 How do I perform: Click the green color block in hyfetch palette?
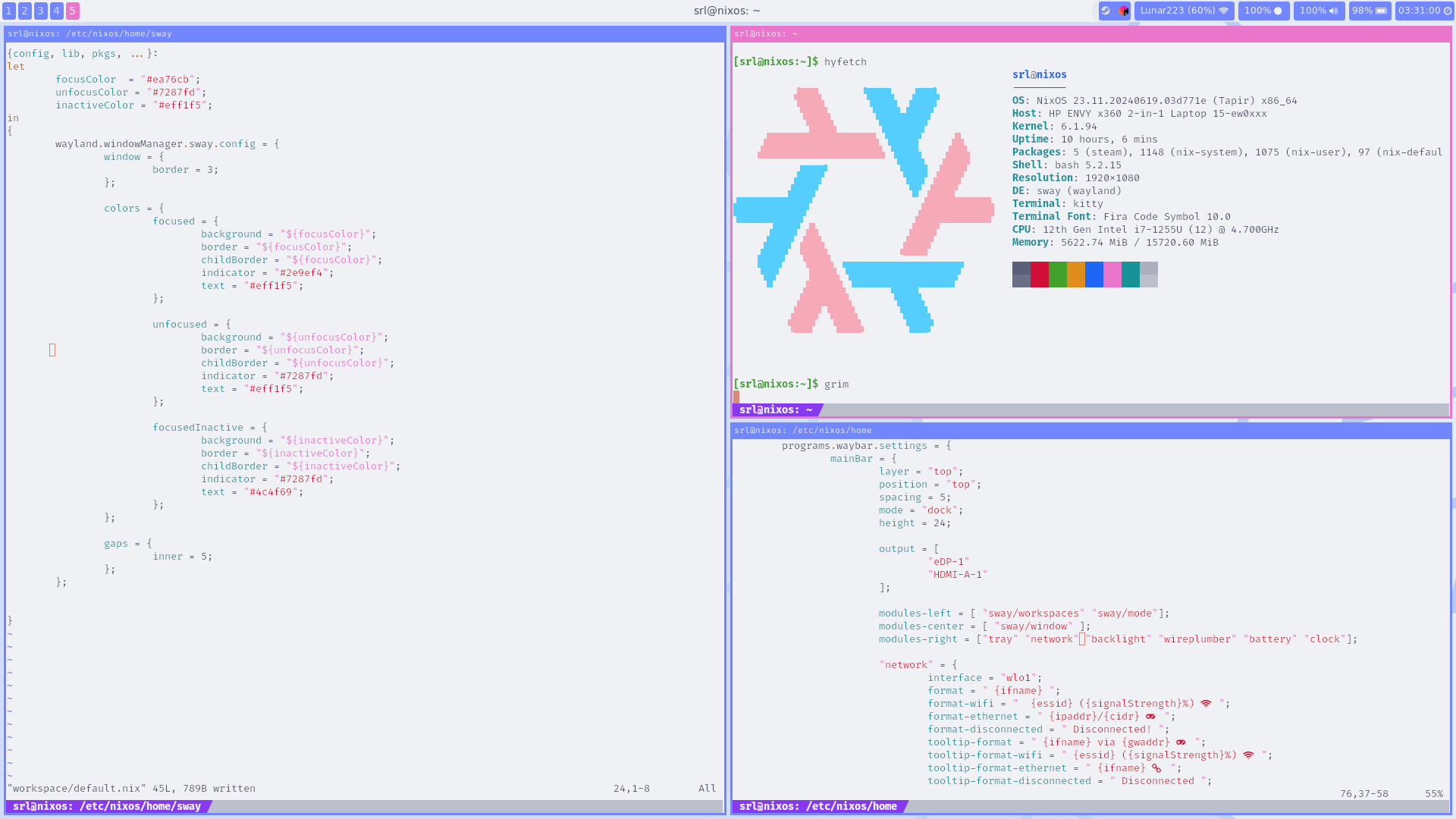(1058, 275)
